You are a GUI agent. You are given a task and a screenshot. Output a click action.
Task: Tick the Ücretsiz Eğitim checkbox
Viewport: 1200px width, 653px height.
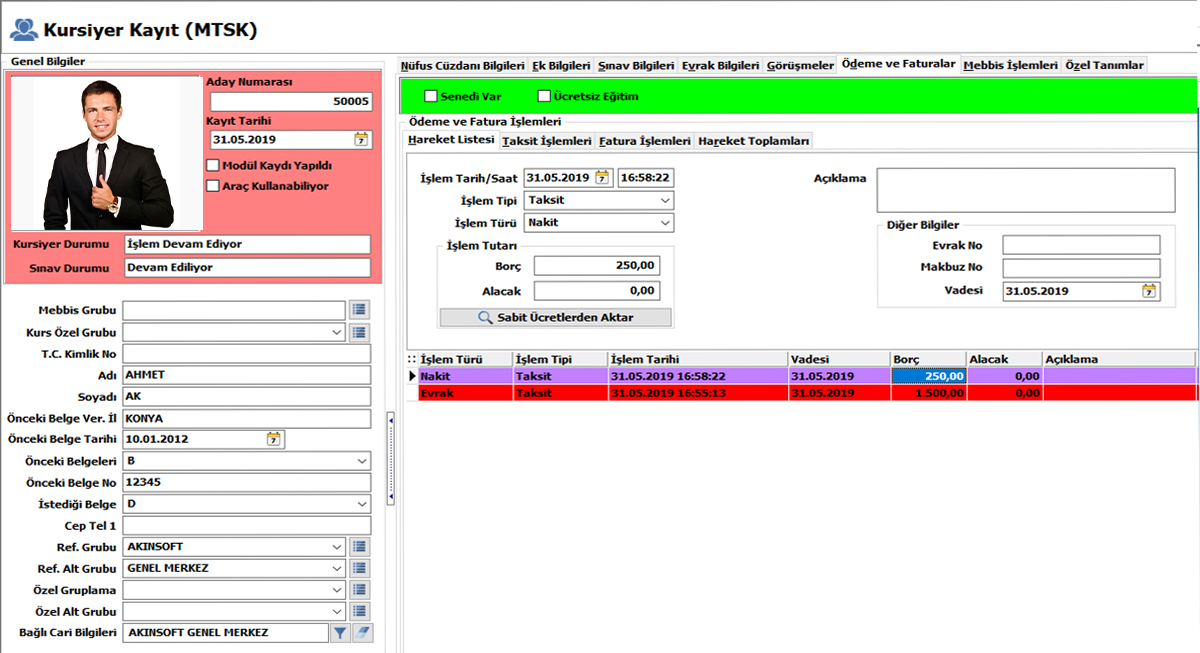(544, 97)
